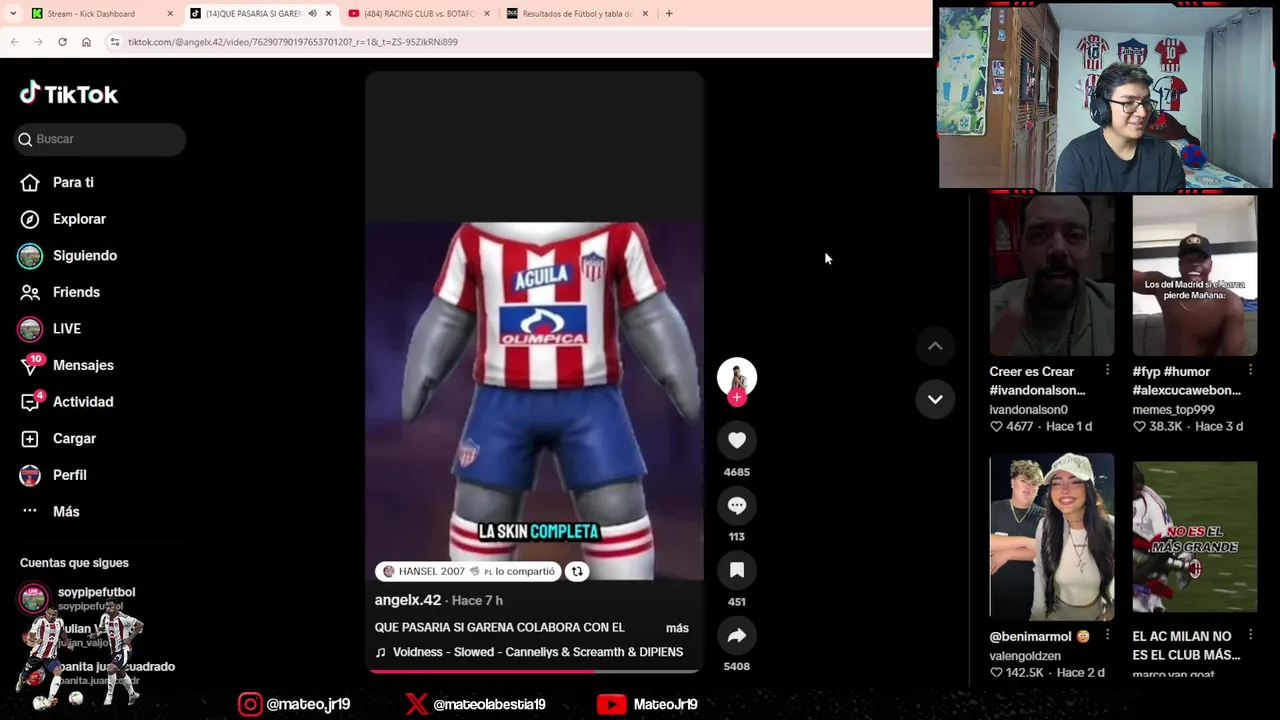
Task: Open the creator's avatar beside video
Action: point(737,377)
